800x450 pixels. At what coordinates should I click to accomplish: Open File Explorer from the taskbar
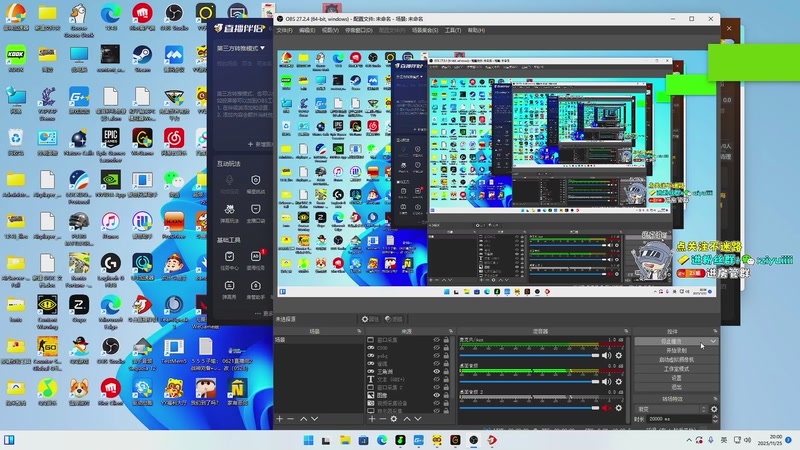point(345,440)
